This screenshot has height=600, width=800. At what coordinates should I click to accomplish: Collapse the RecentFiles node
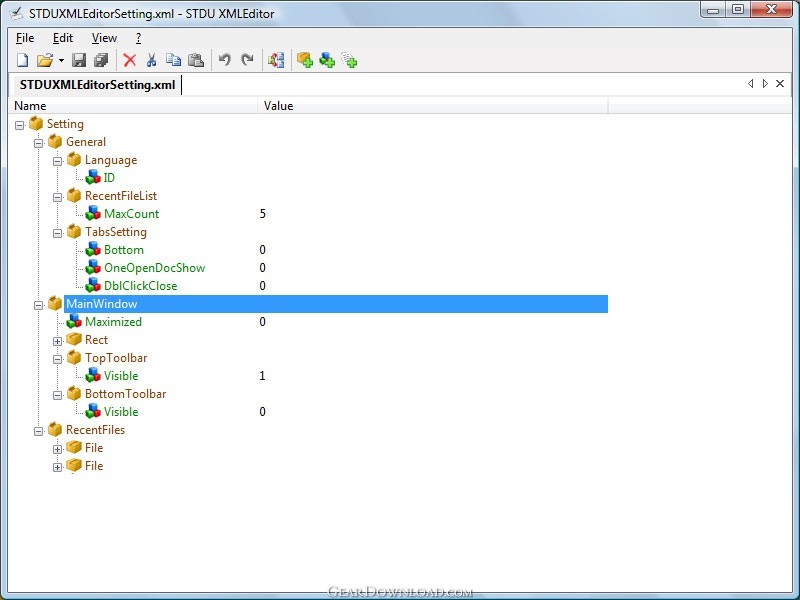(38, 431)
